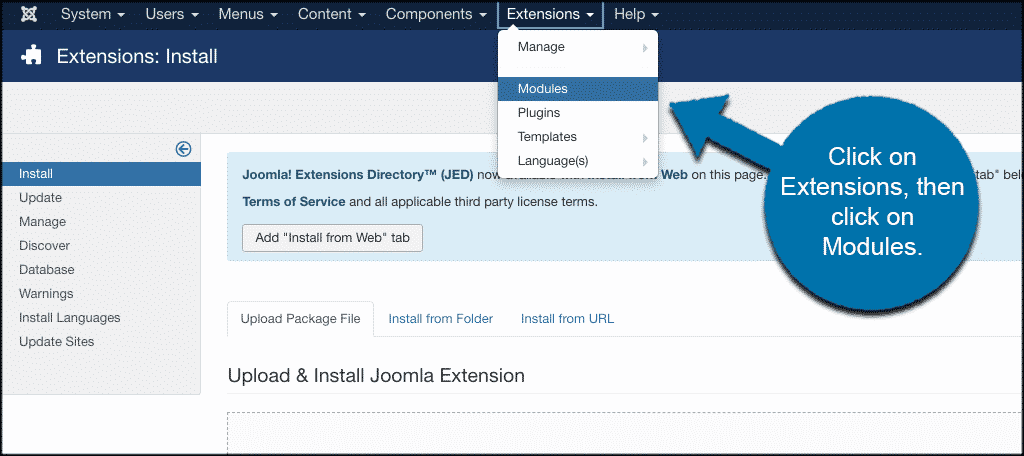This screenshot has width=1024, height=456.
Task: Expand Language(s) submenu in dropdown
Action: tap(578, 161)
